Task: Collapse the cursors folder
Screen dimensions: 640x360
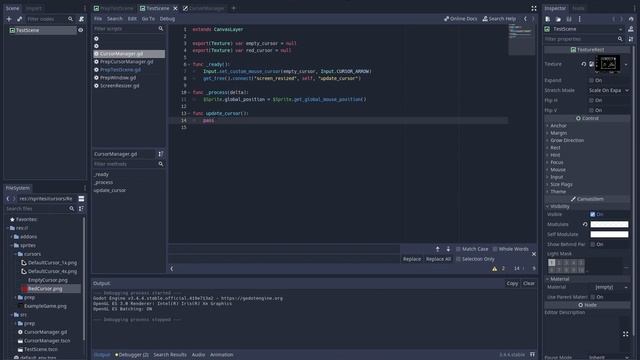Action: pos(16,254)
